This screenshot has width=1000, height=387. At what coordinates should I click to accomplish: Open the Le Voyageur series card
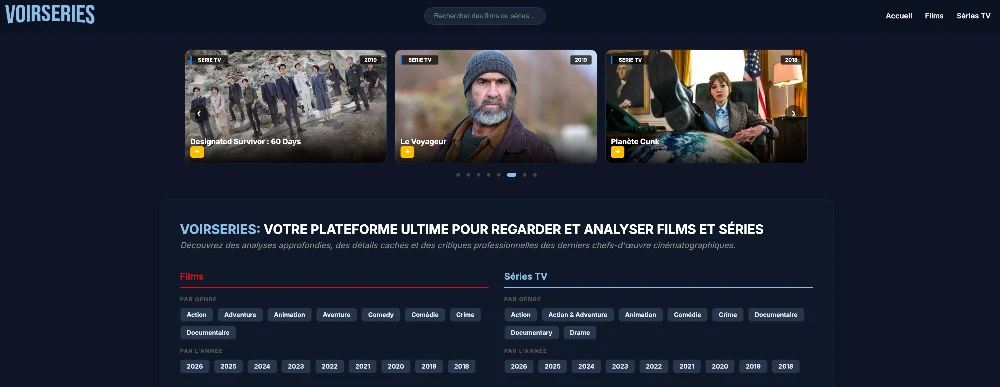(x=496, y=106)
